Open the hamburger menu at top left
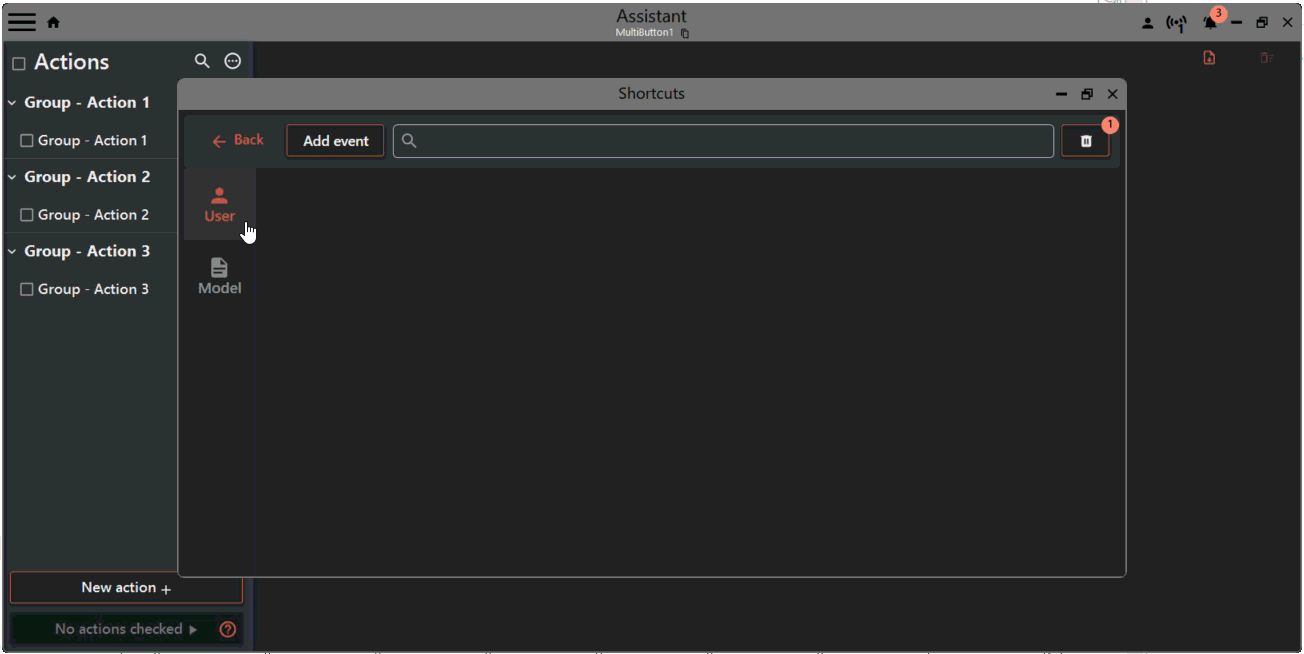Image resolution: width=1304 pixels, height=654 pixels. pyautogui.click(x=21, y=22)
